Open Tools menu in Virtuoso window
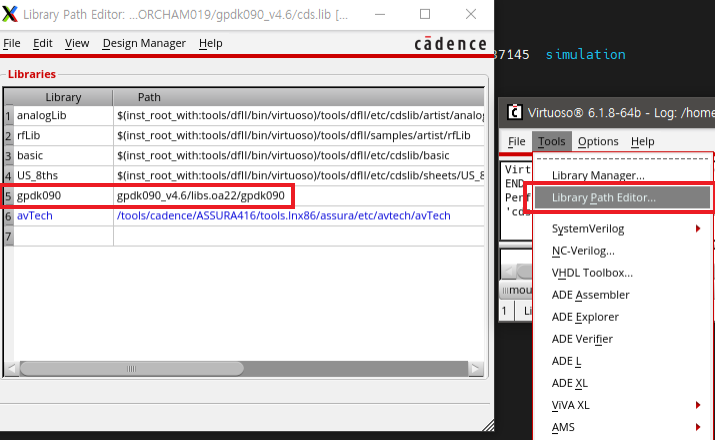This screenshot has height=440, width=715. 551,141
